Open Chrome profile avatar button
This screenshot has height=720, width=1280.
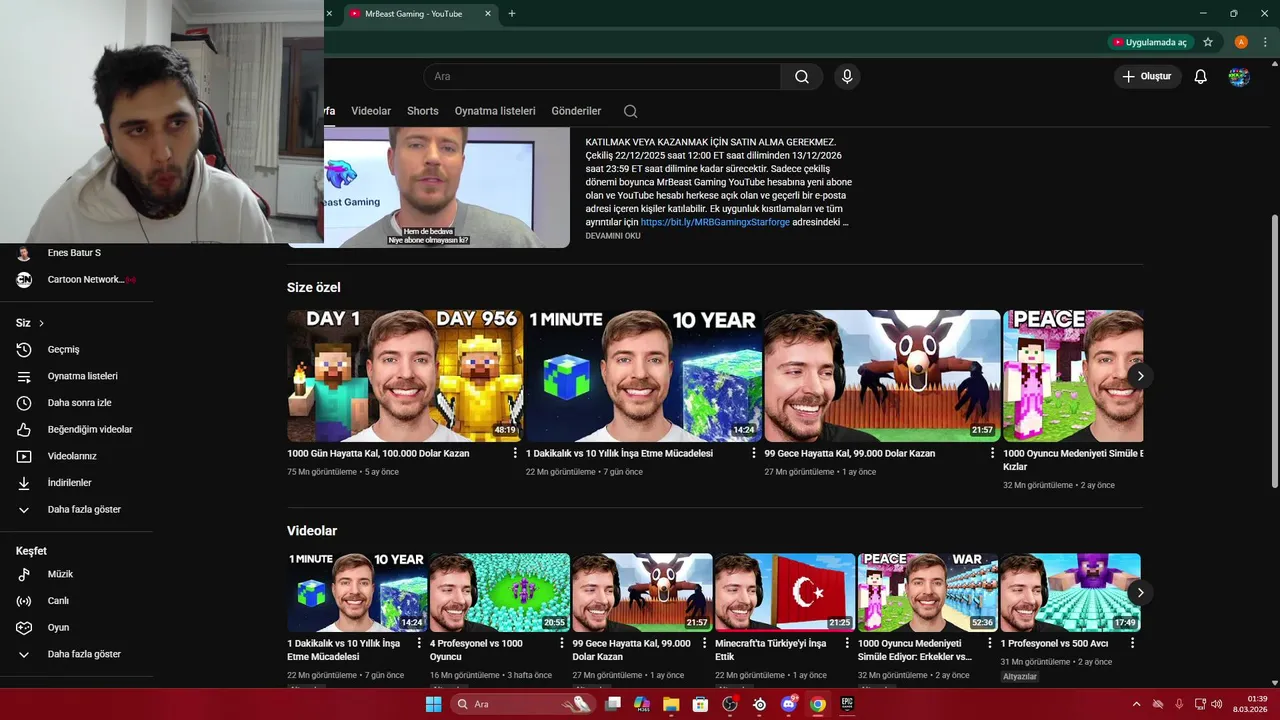pyautogui.click(x=1241, y=42)
